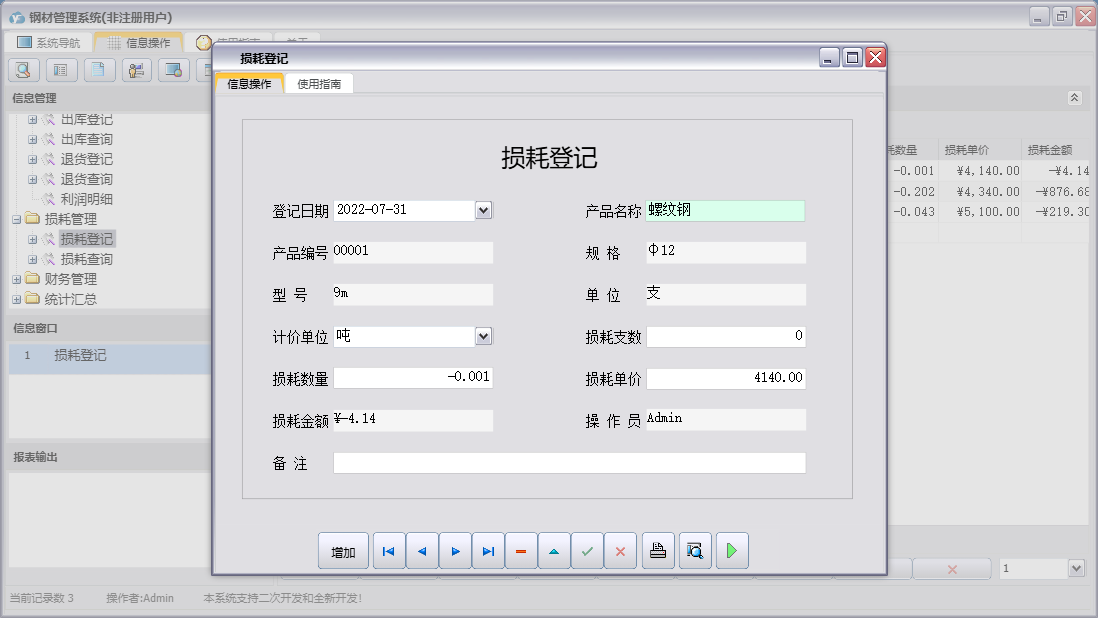Navigate to the first record
The image size is (1098, 618).
click(388, 550)
